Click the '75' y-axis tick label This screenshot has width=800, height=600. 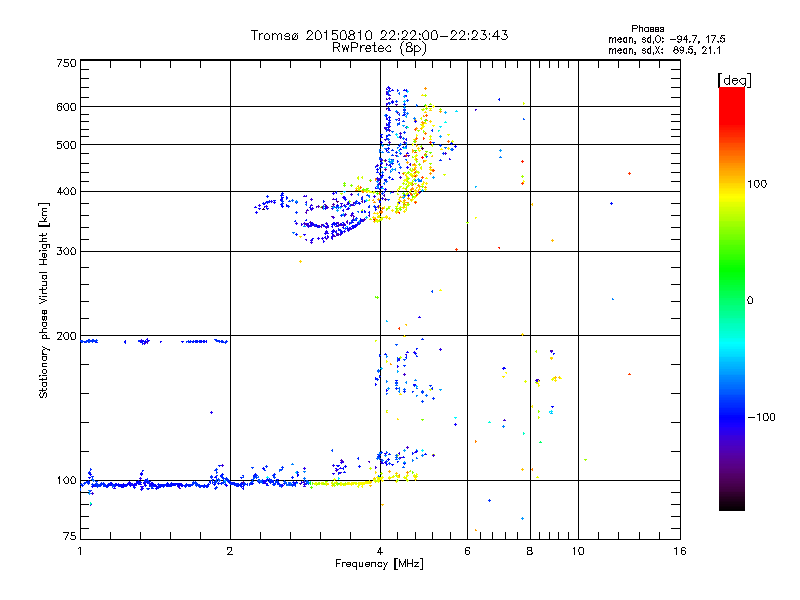click(x=70, y=536)
